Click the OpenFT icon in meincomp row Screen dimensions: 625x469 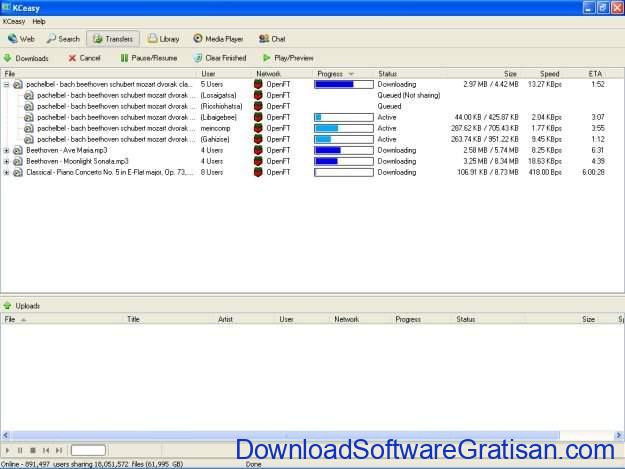click(258, 128)
